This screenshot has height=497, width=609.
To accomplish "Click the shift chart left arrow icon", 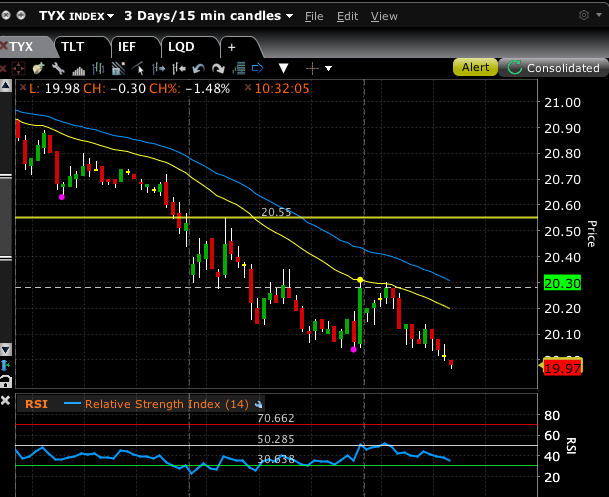I will 179,68.
